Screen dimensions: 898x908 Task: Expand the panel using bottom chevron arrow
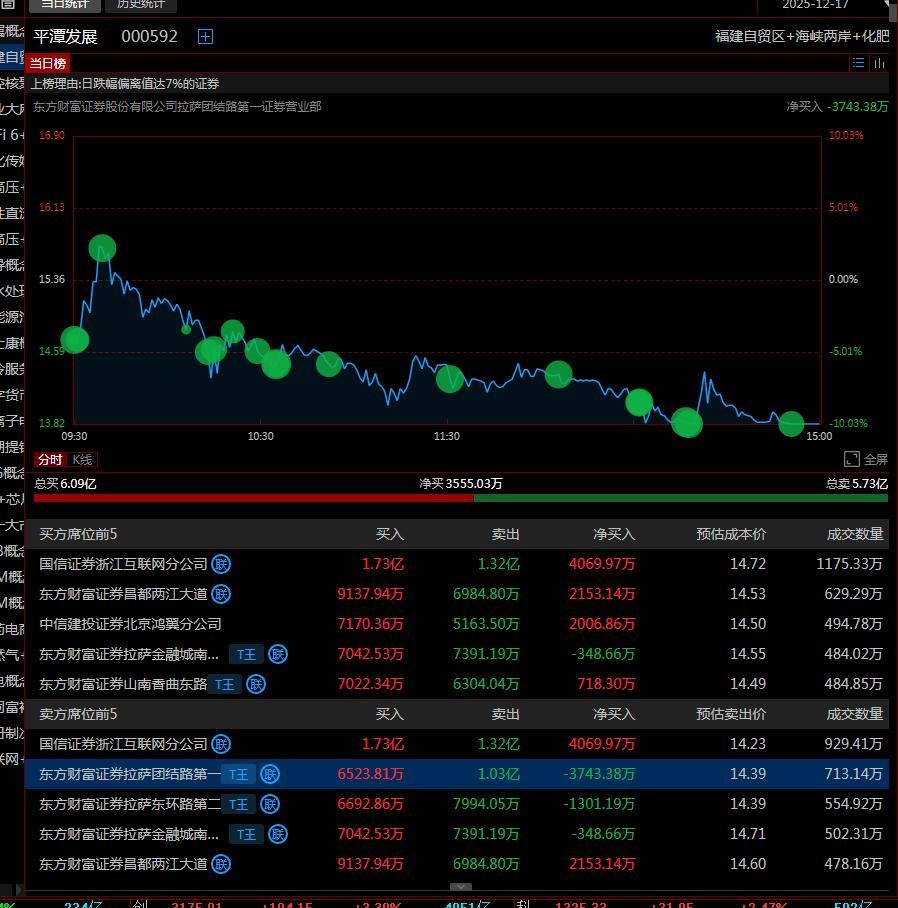click(x=461, y=887)
